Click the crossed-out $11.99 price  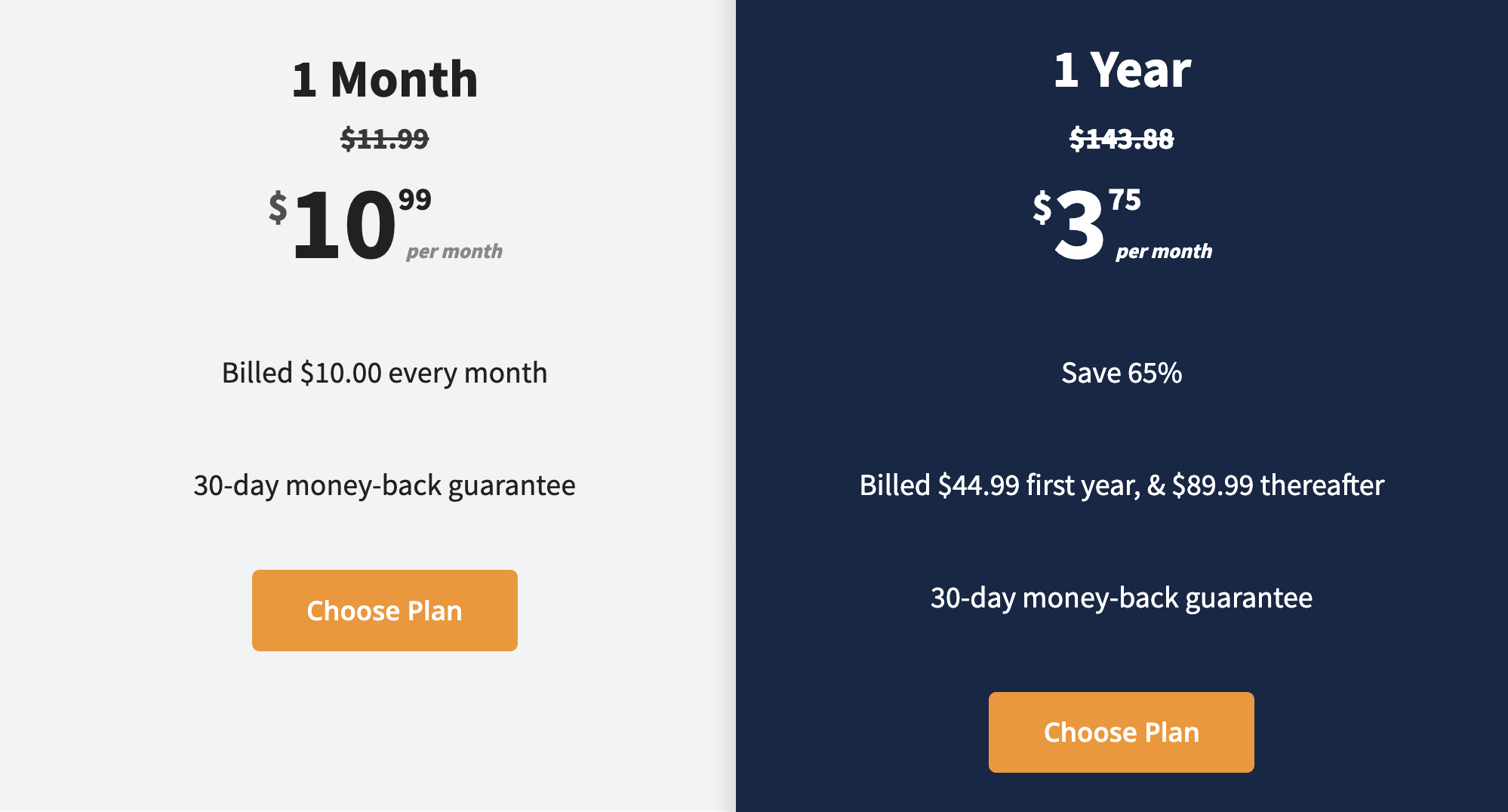[384, 138]
